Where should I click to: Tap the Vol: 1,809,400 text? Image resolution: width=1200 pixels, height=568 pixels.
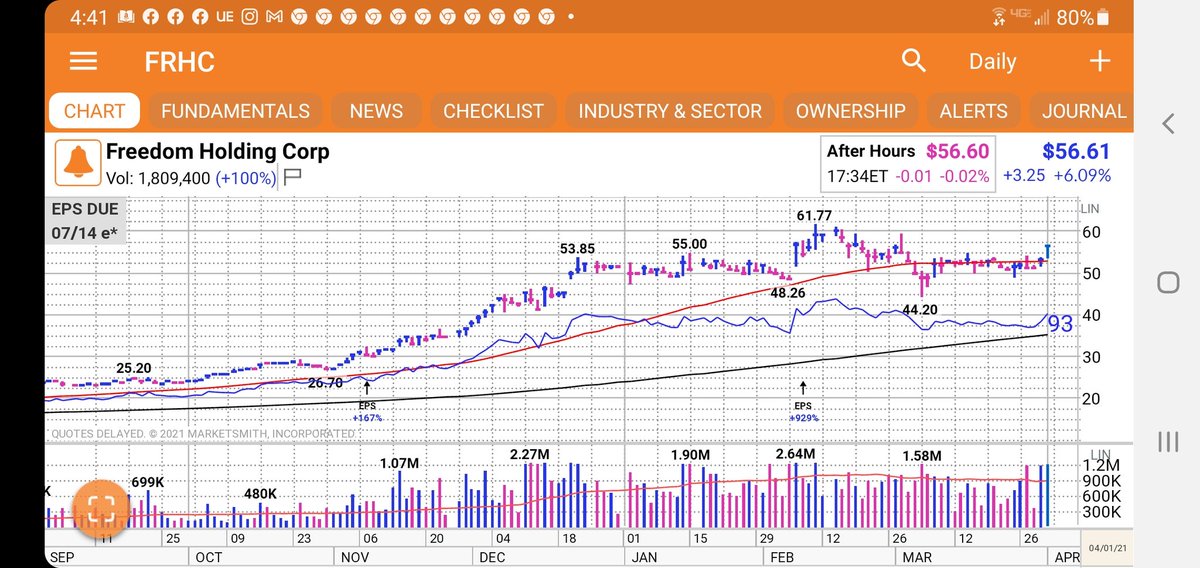(x=160, y=177)
